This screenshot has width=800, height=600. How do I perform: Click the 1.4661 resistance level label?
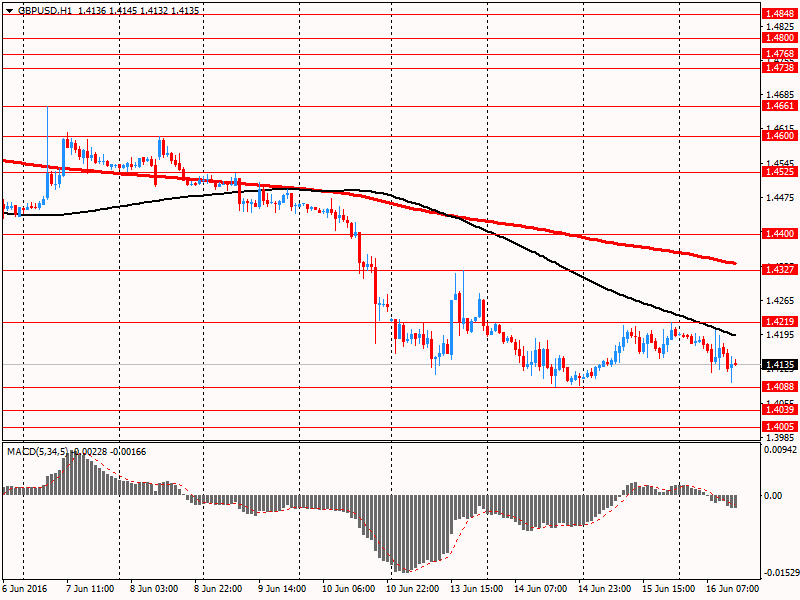point(780,106)
